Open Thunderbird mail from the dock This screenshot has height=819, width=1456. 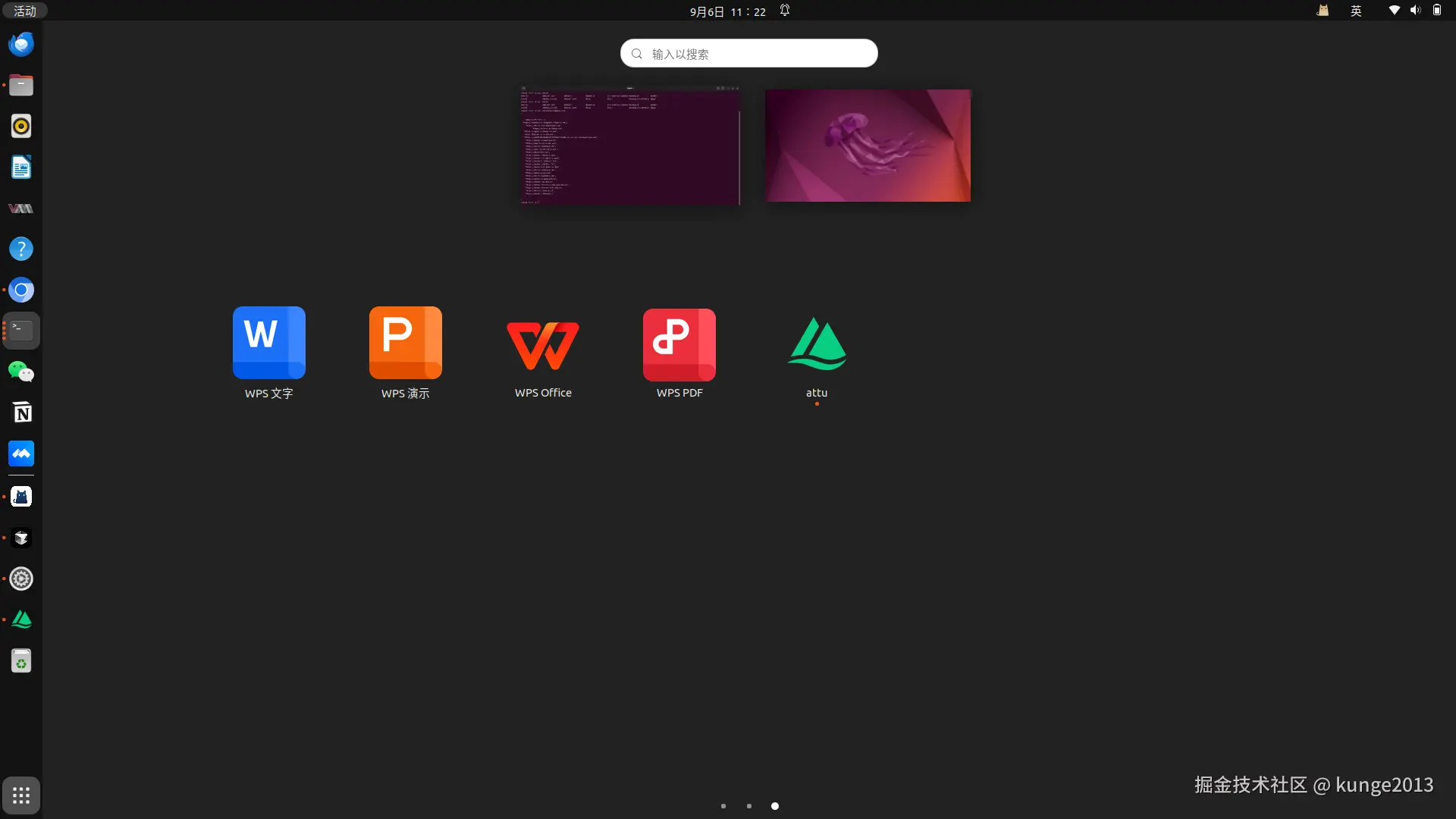21,43
